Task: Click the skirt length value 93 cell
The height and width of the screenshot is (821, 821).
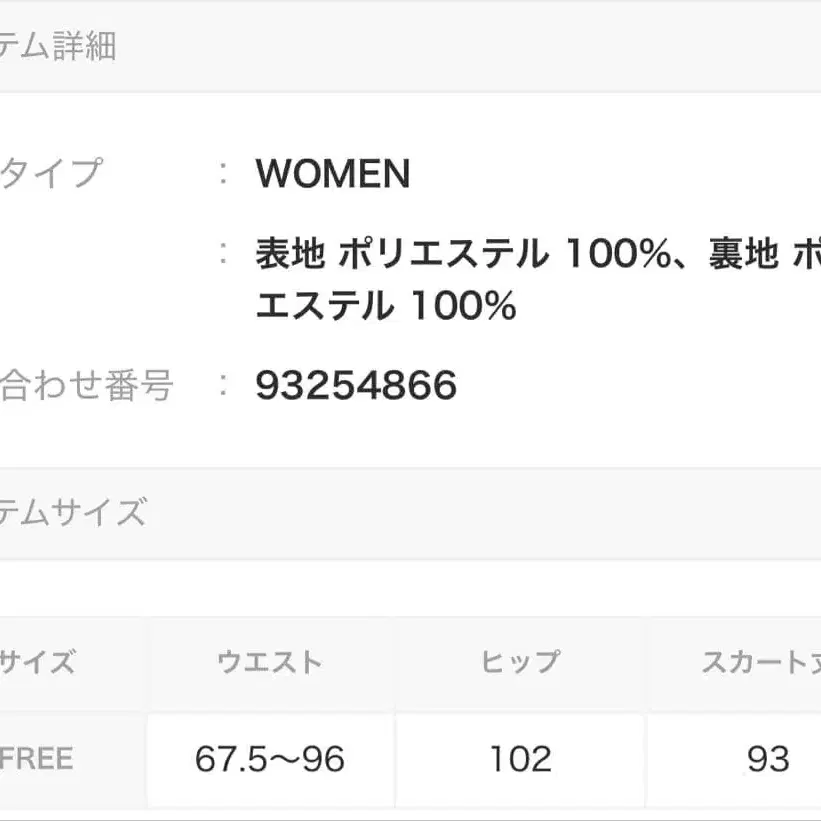Action: click(x=768, y=760)
